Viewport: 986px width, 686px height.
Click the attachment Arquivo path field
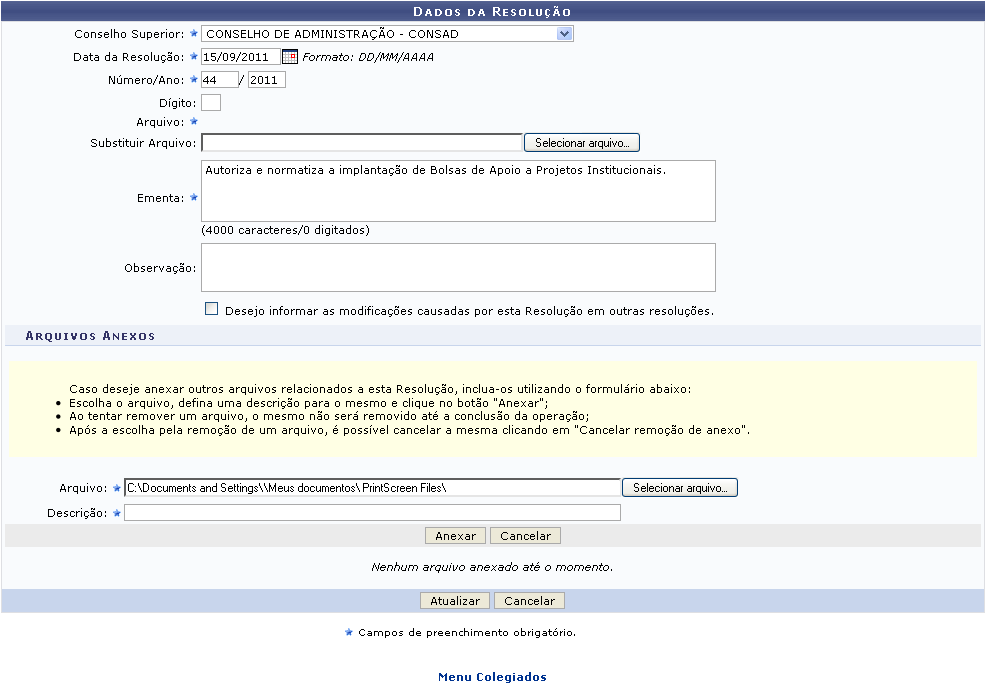coord(372,488)
